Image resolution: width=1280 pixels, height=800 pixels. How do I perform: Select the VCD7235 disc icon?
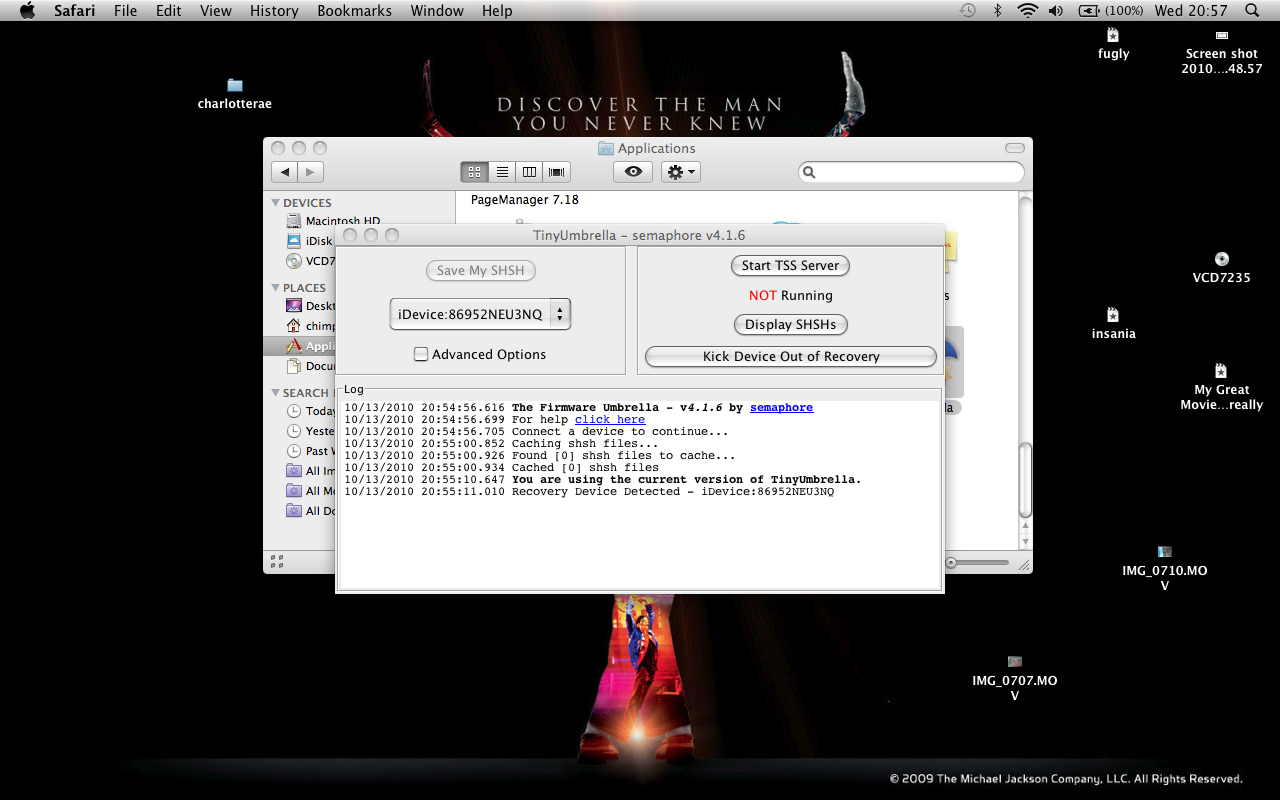1221,268
